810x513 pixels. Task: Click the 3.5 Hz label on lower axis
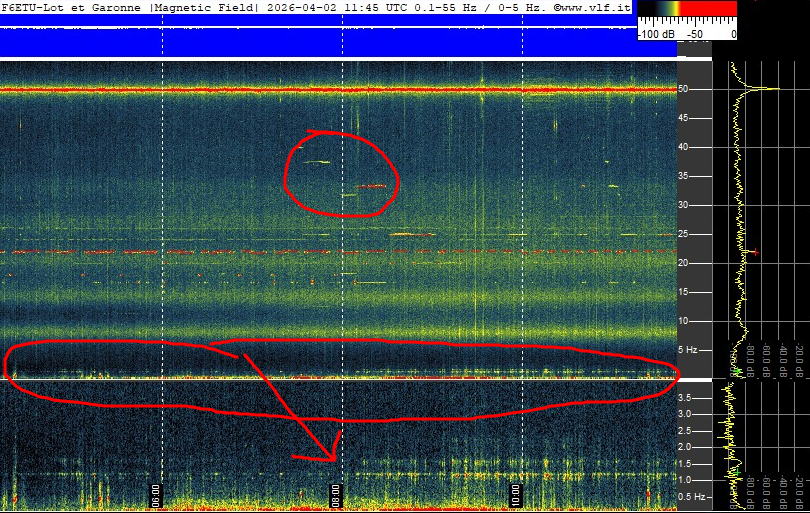click(x=687, y=398)
